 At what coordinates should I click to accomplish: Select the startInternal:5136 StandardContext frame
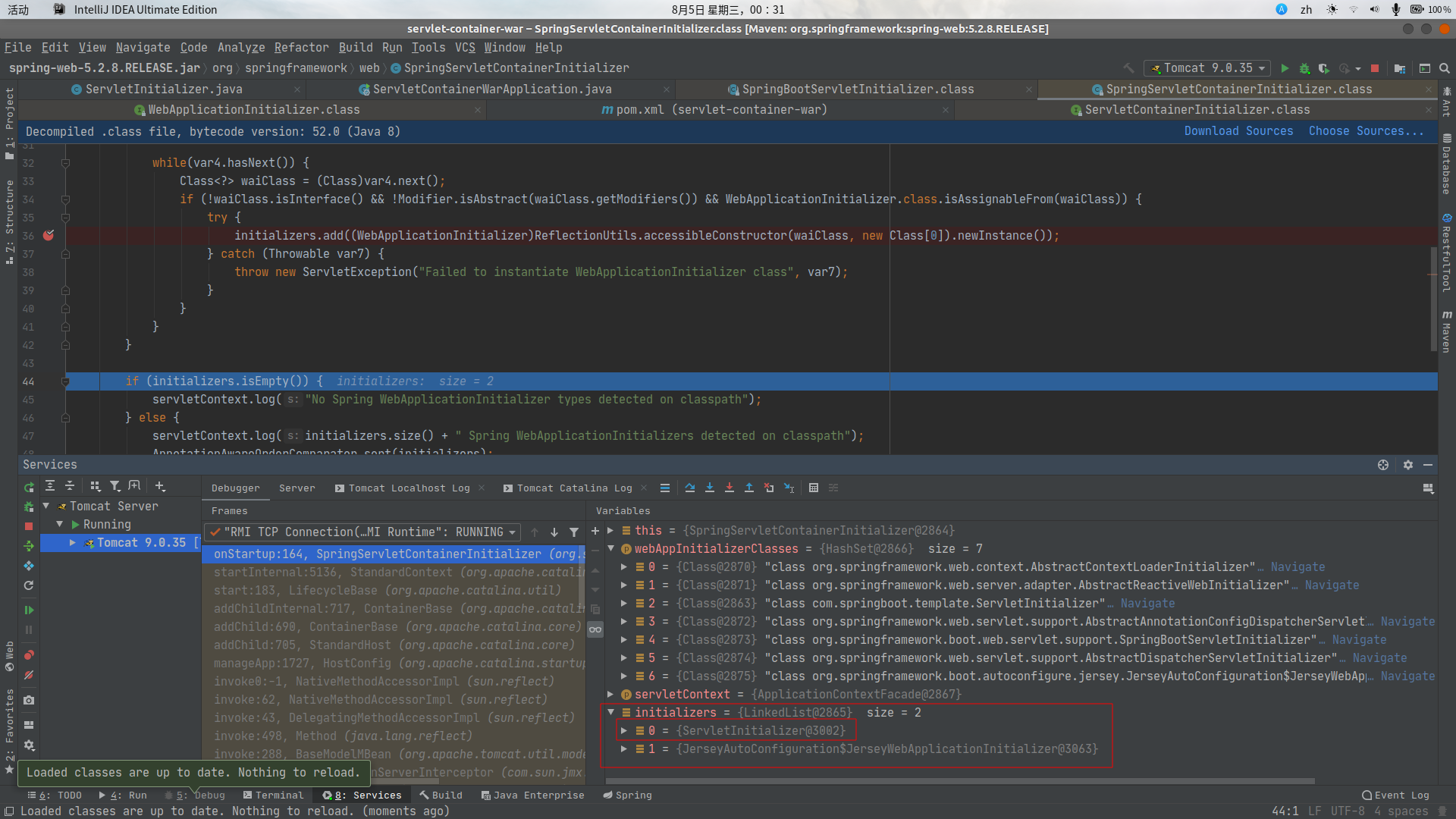[394, 573]
